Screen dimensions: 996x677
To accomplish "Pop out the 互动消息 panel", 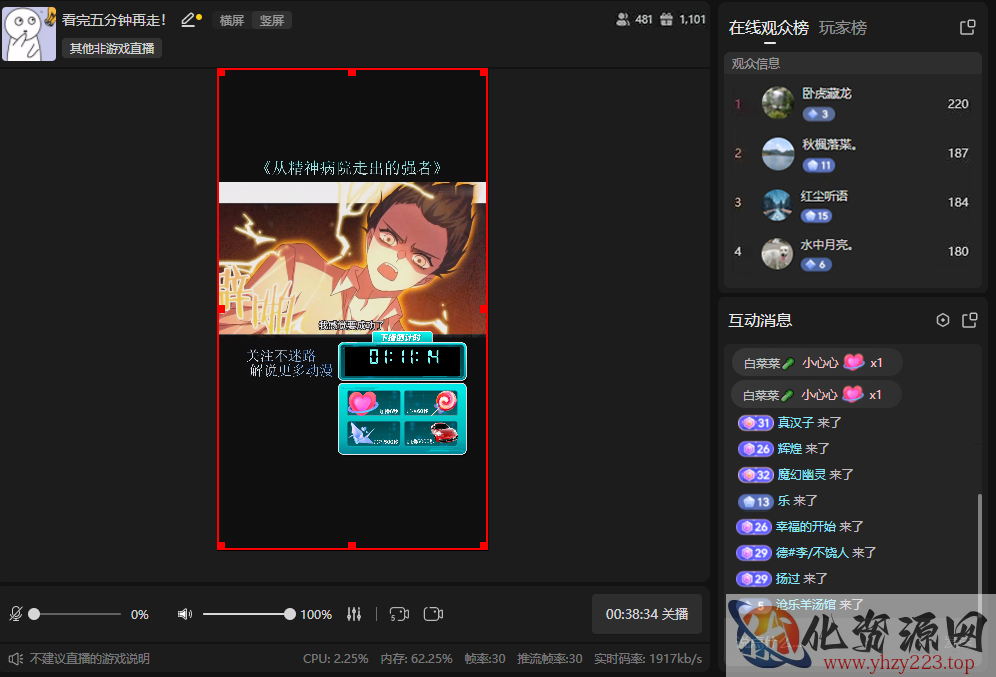I will 969,320.
